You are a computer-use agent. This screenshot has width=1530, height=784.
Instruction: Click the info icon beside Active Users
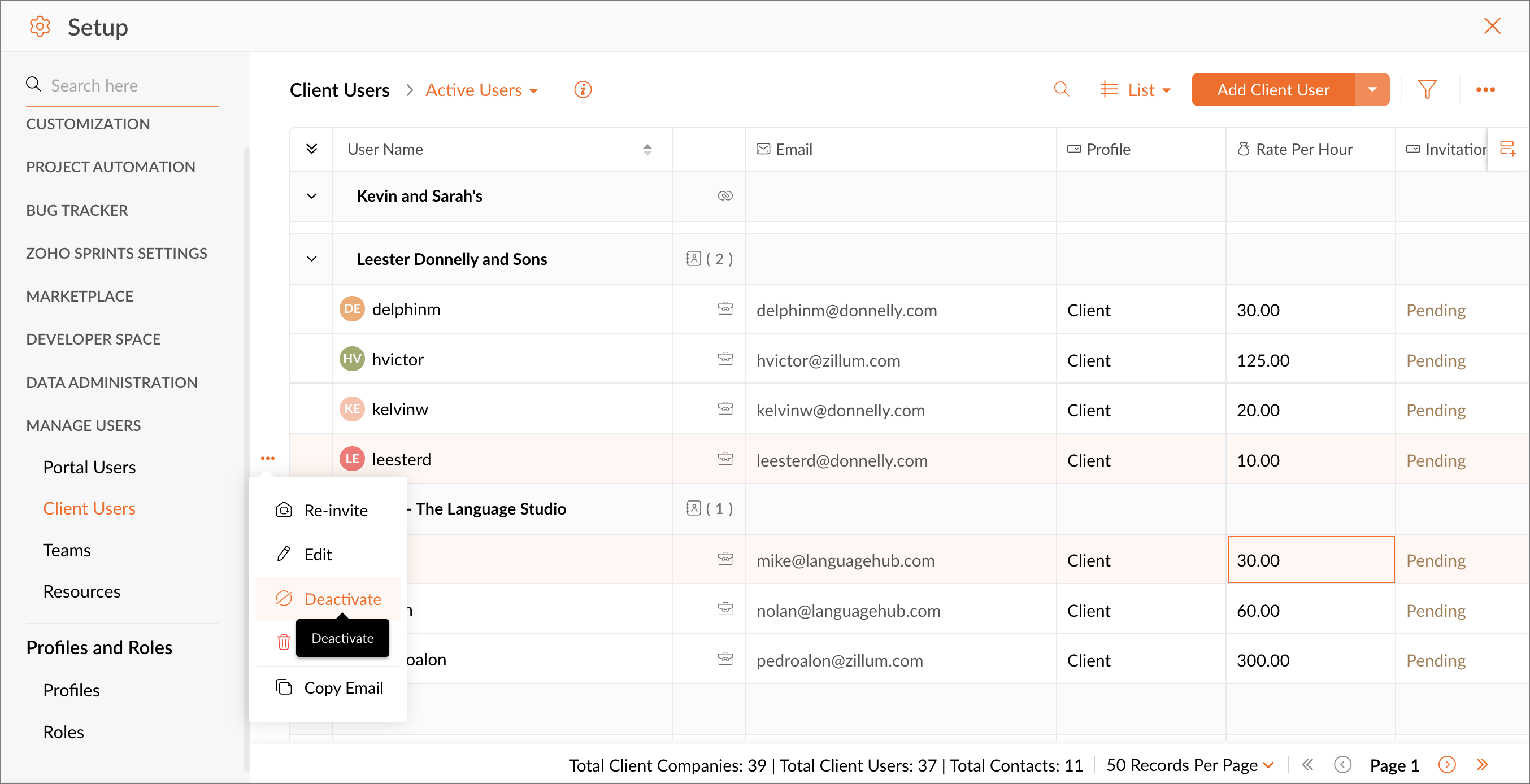click(583, 90)
